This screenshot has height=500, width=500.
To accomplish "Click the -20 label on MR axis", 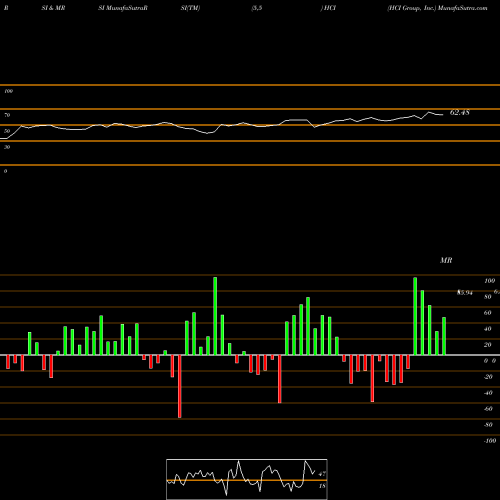I will 488,377.
